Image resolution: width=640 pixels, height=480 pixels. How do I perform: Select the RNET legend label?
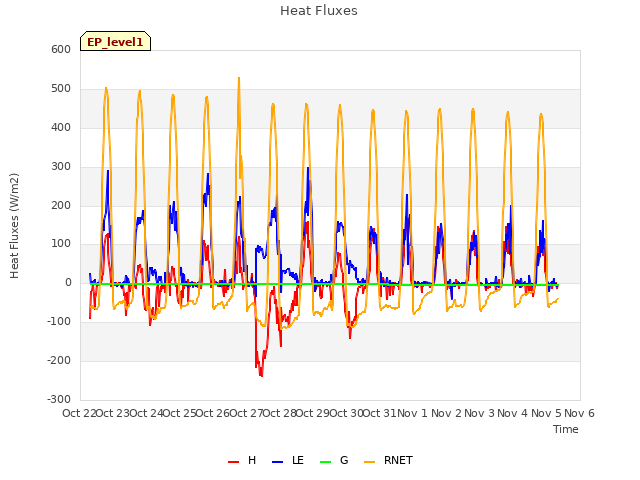click(x=398, y=460)
